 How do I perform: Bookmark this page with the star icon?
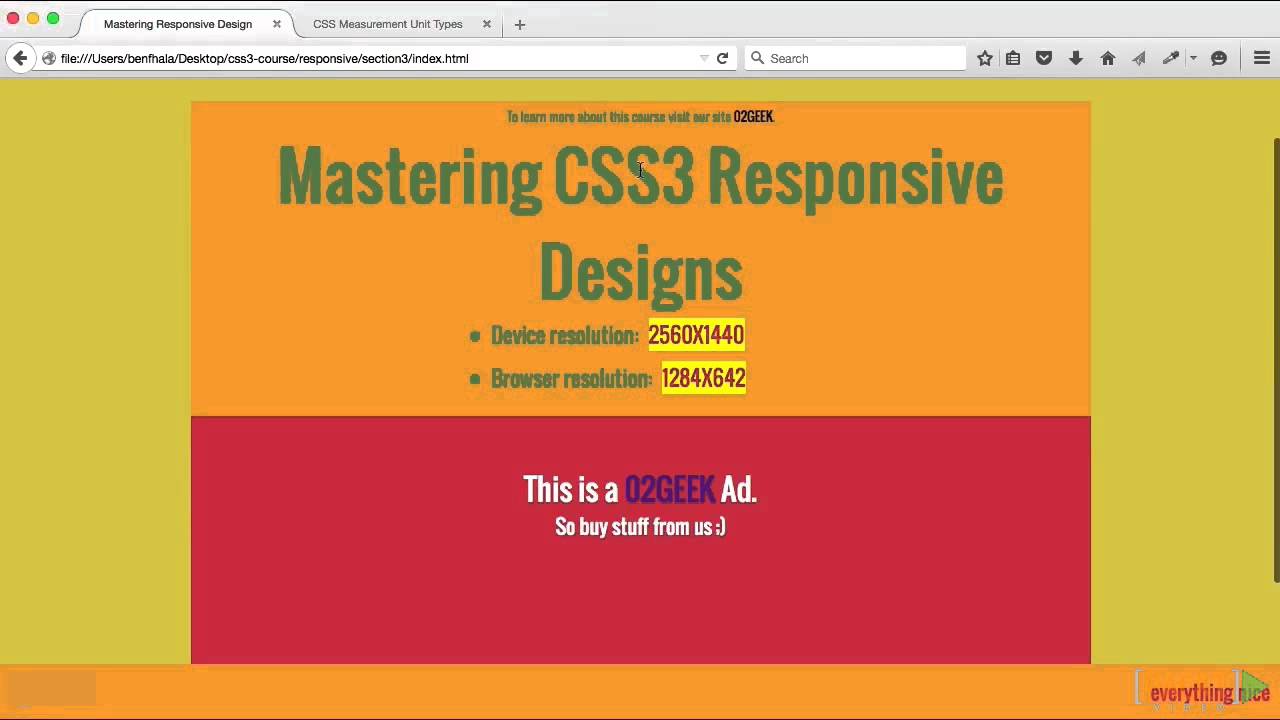click(985, 58)
